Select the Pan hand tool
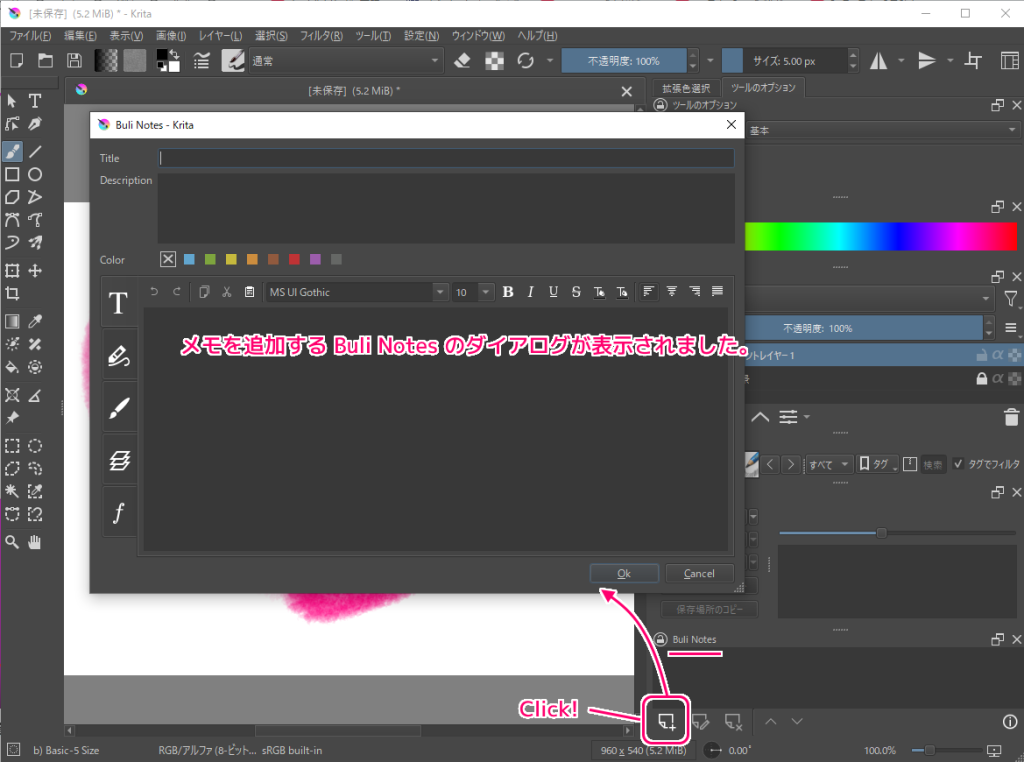Screen dimensions: 1024x762 (x=35, y=542)
